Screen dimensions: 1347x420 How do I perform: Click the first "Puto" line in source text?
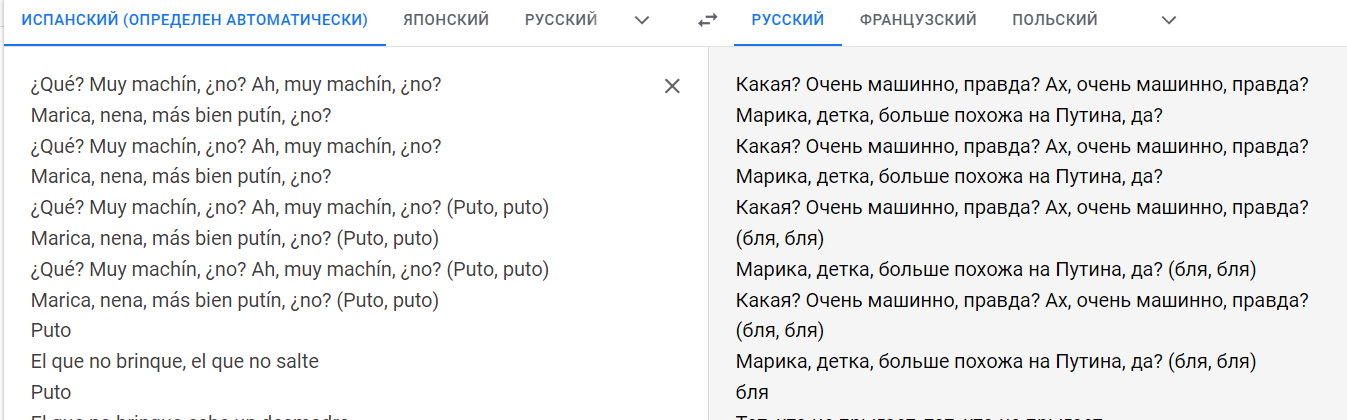click(51, 330)
